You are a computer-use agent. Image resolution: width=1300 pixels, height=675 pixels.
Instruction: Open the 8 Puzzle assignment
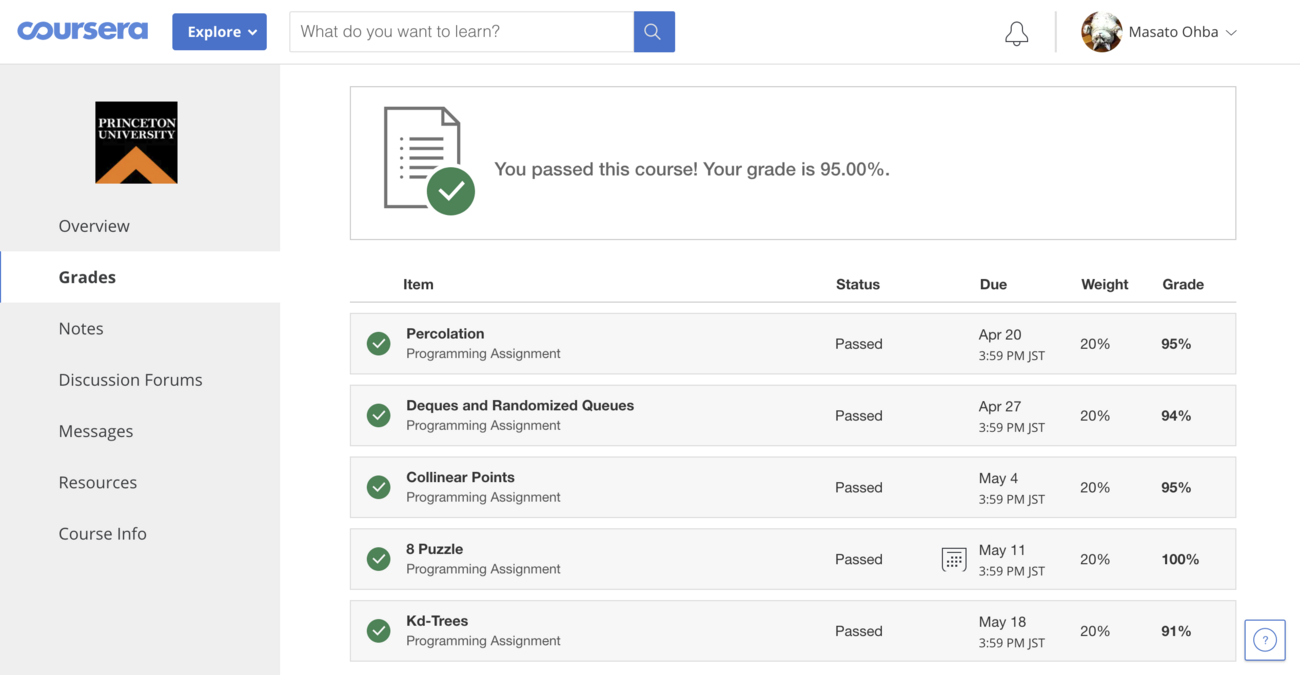pyautogui.click(x=434, y=549)
